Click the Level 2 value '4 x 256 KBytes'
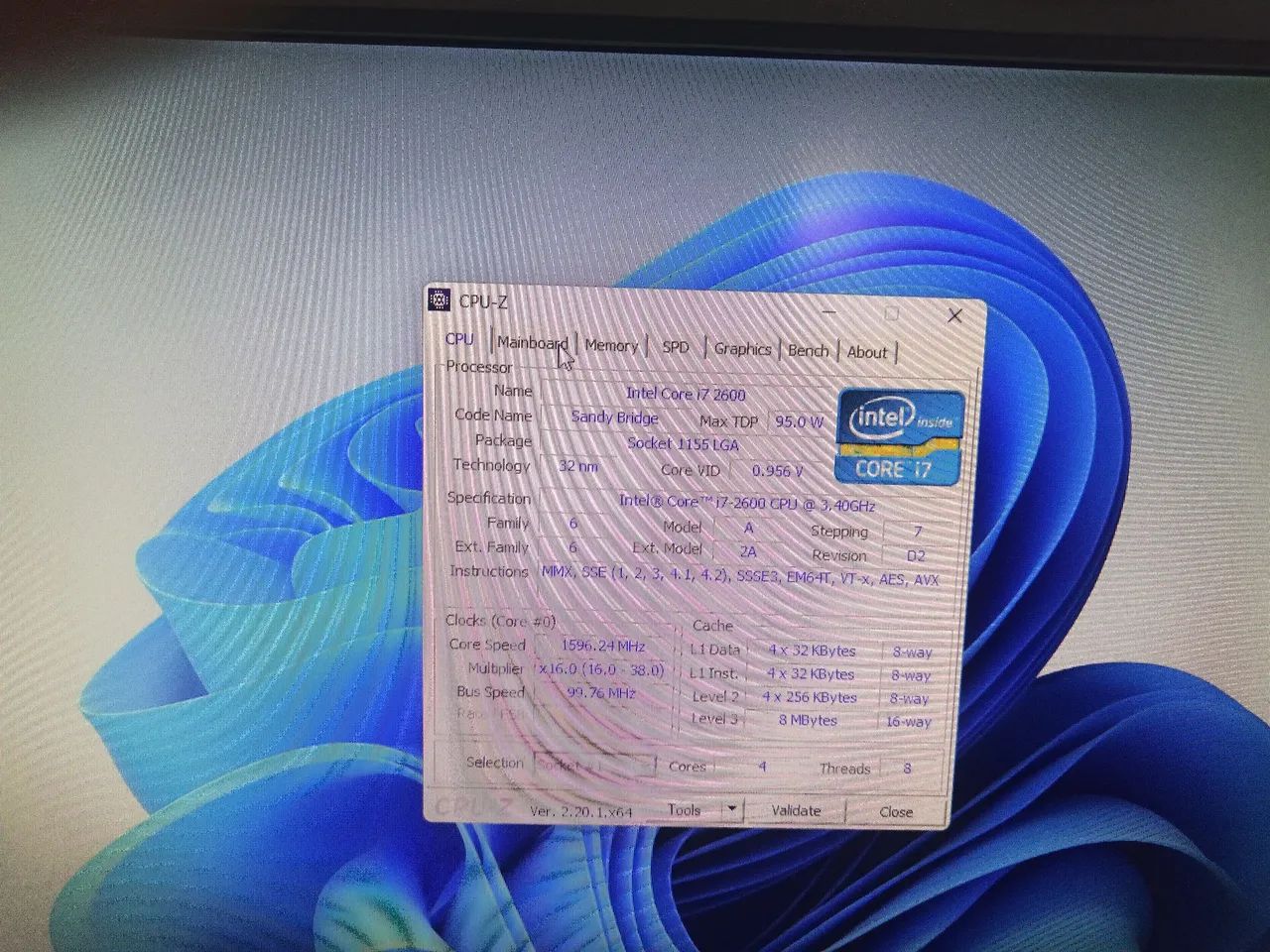Image resolution: width=1270 pixels, height=952 pixels. point(810,697)
